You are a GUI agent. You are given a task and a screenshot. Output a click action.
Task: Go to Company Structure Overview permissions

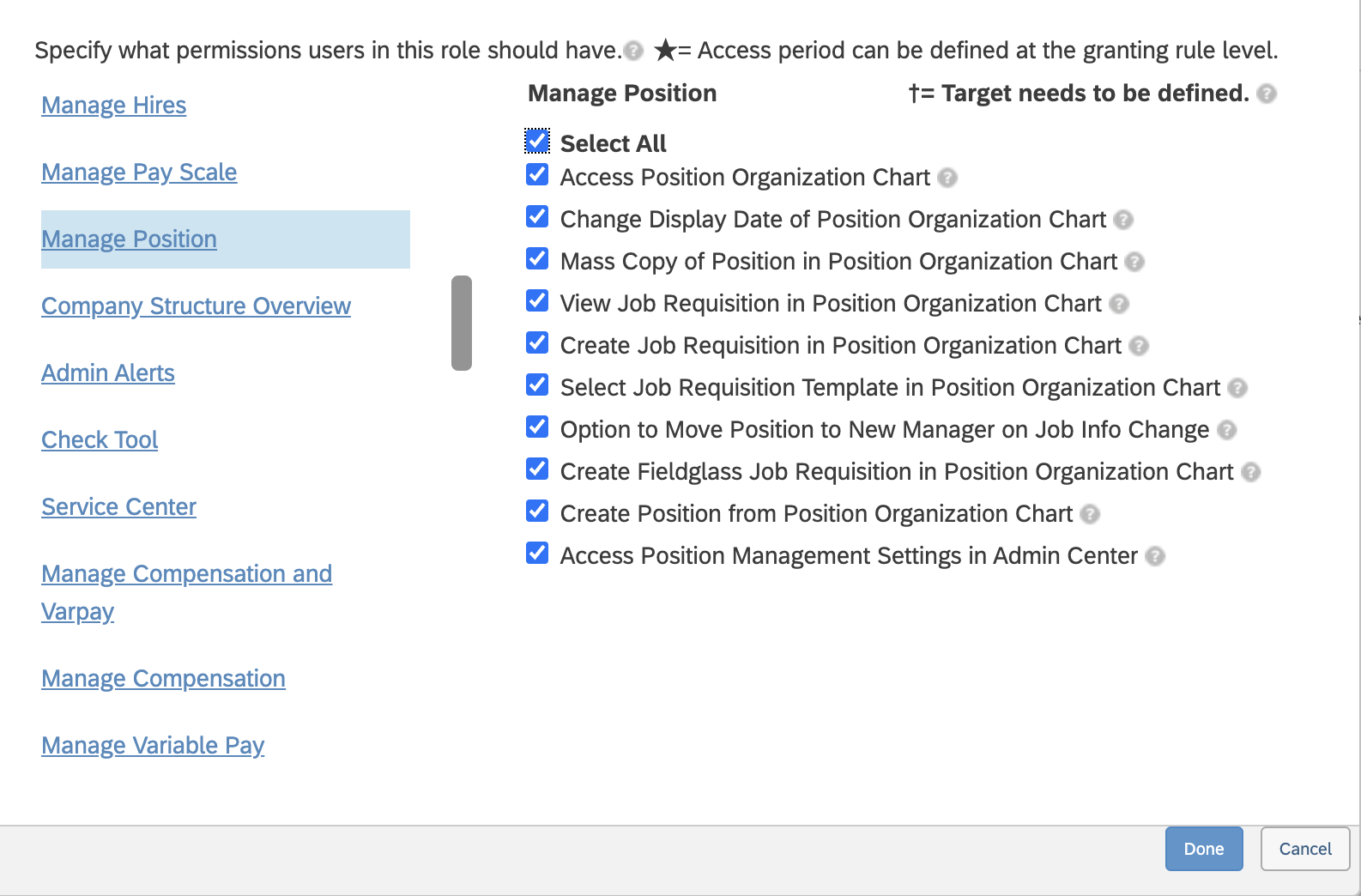pyautogui.click(x=196, y=306)
